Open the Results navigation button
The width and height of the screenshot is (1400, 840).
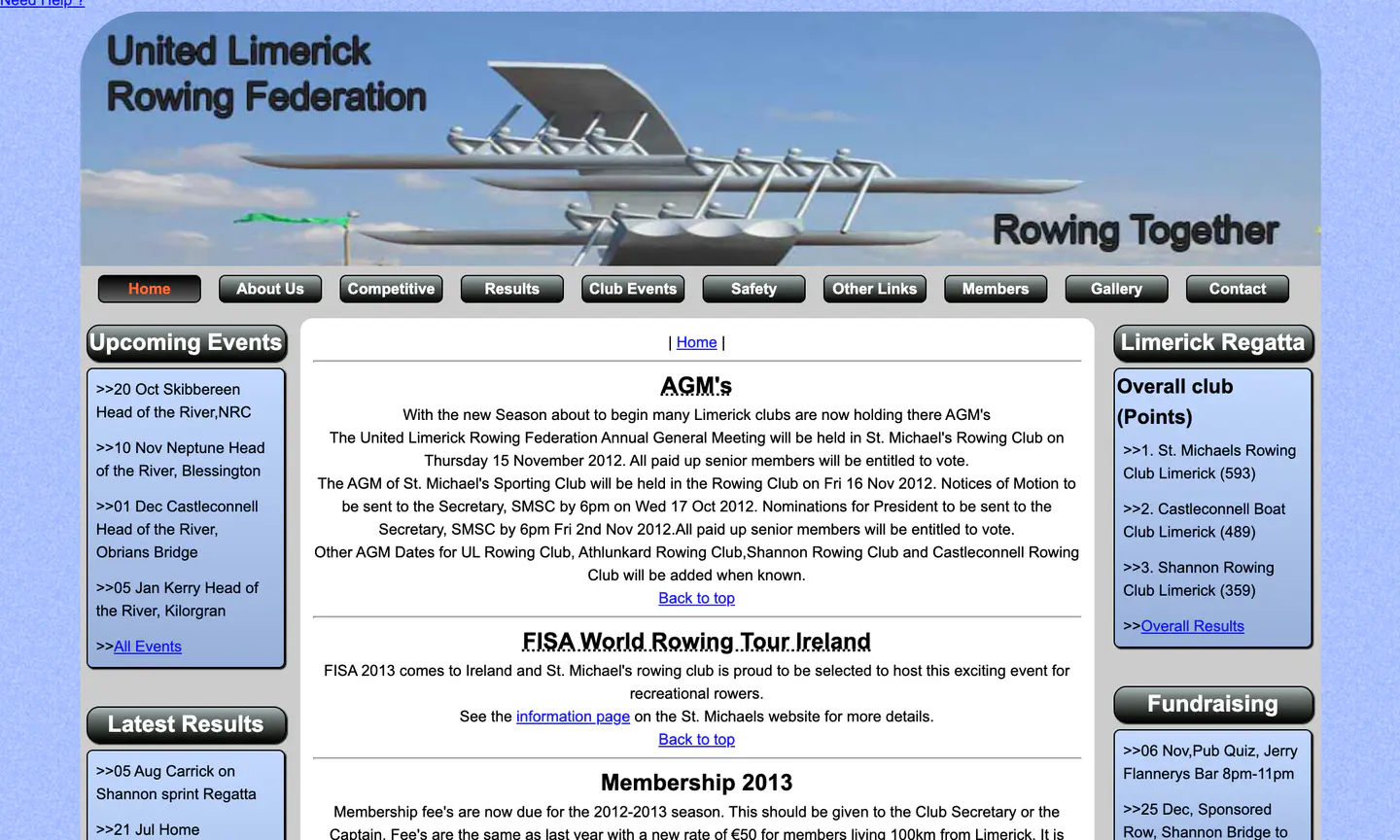point(512,289)
